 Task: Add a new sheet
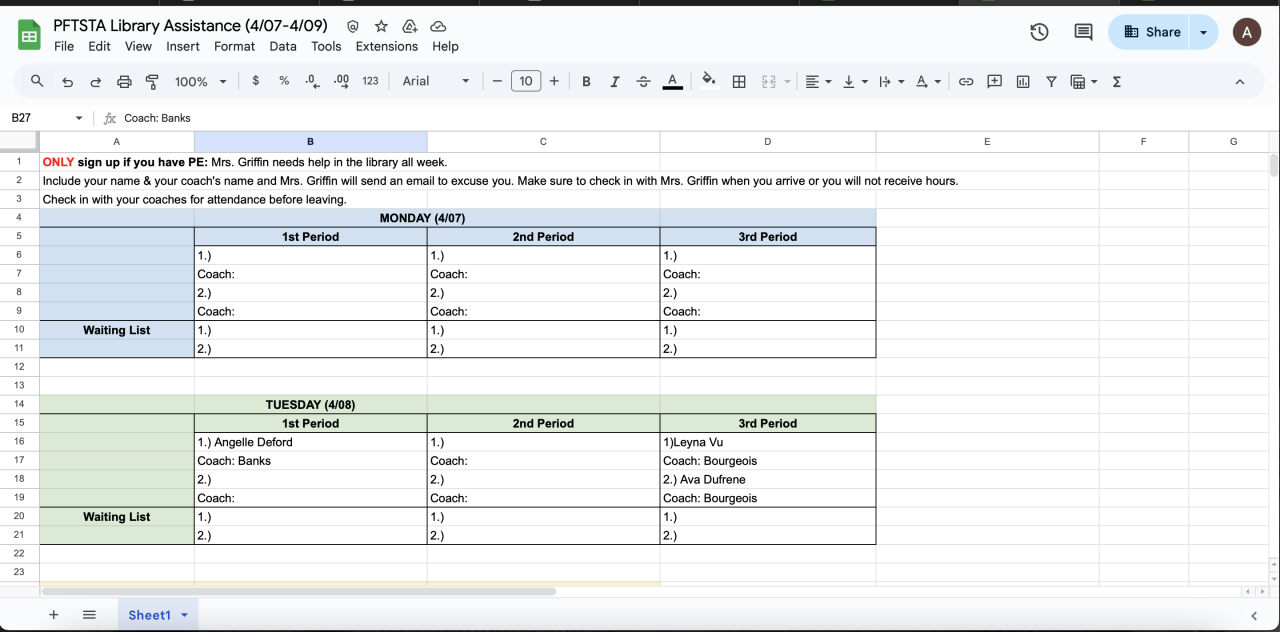[x=54, y=615]
